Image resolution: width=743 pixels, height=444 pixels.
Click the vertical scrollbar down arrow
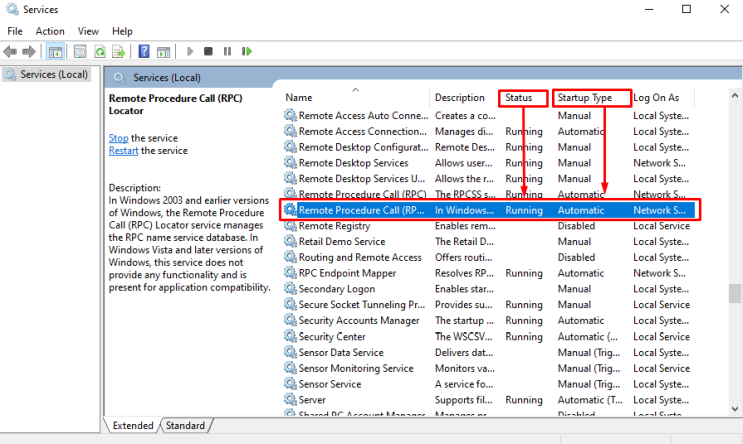735,408
